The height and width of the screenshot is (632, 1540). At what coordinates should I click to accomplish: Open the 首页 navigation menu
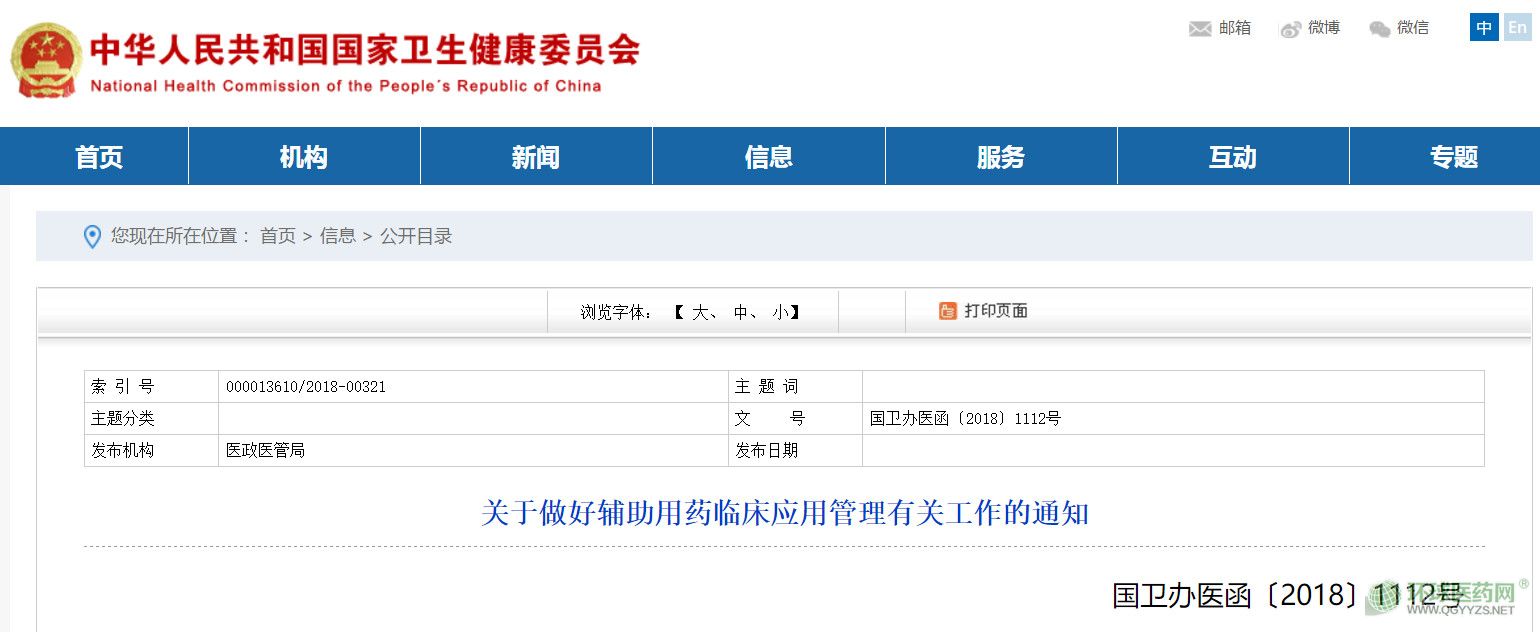coord(99,157)
